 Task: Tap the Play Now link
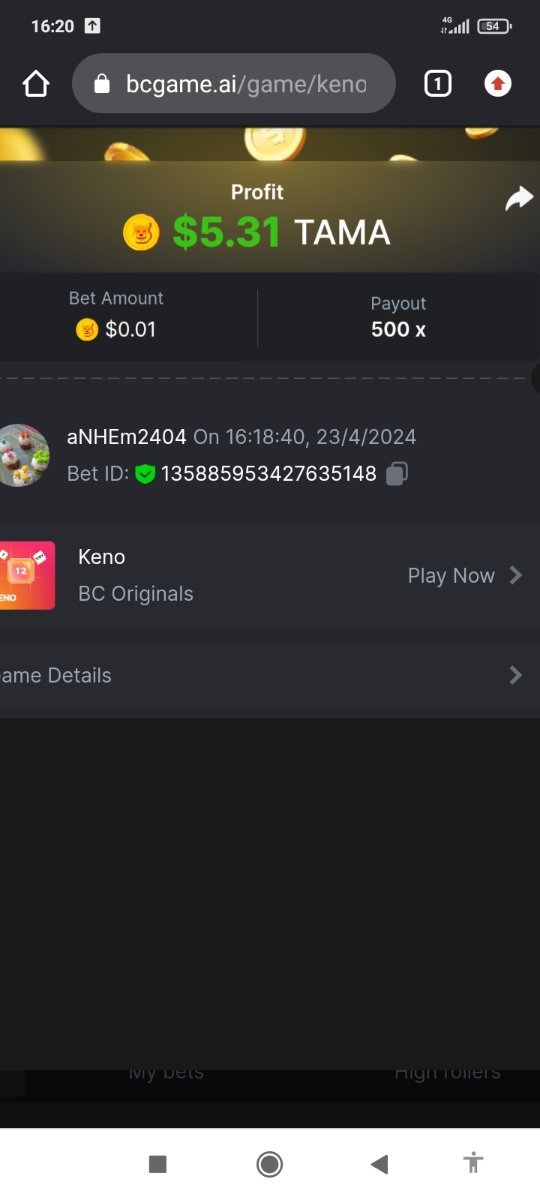[x=451, y=576]
